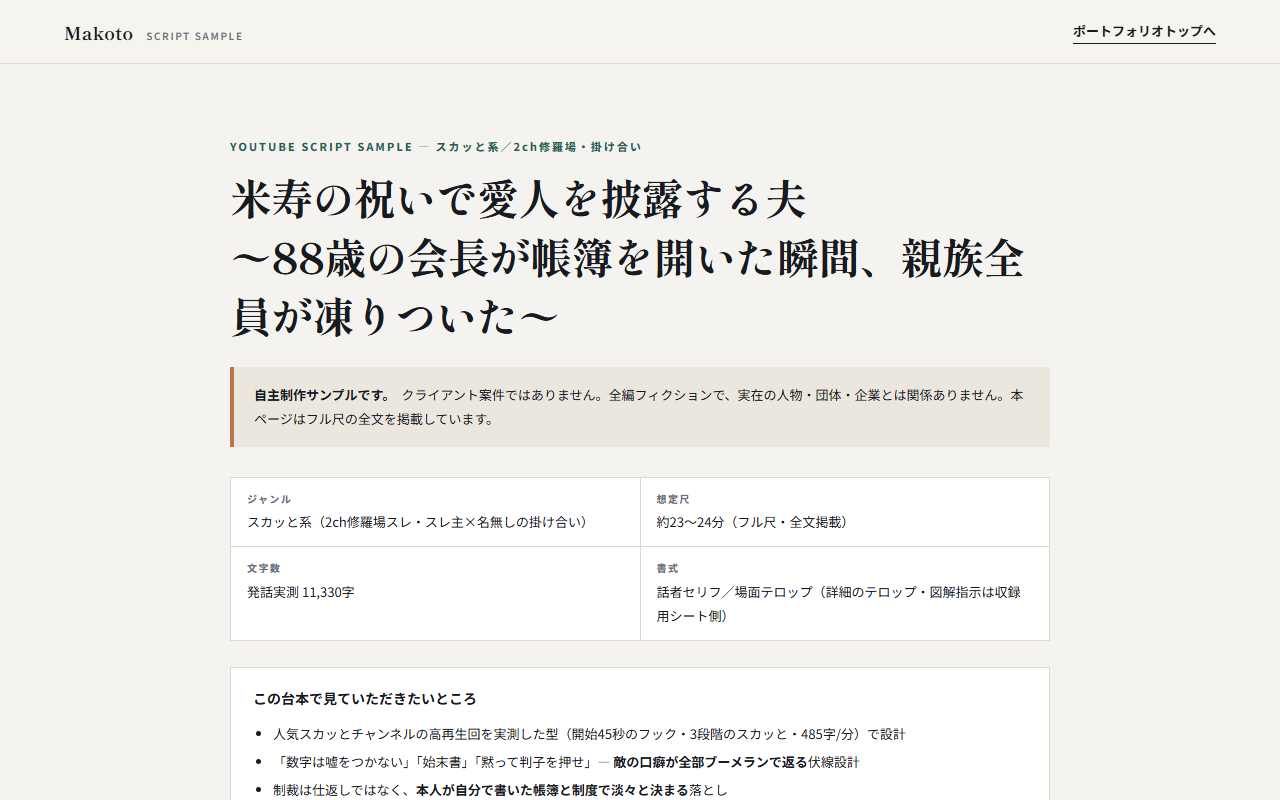The width and height of the screenshot is (1280, 800).
Task: Click the 書式 field label
Action: (667, 568)
